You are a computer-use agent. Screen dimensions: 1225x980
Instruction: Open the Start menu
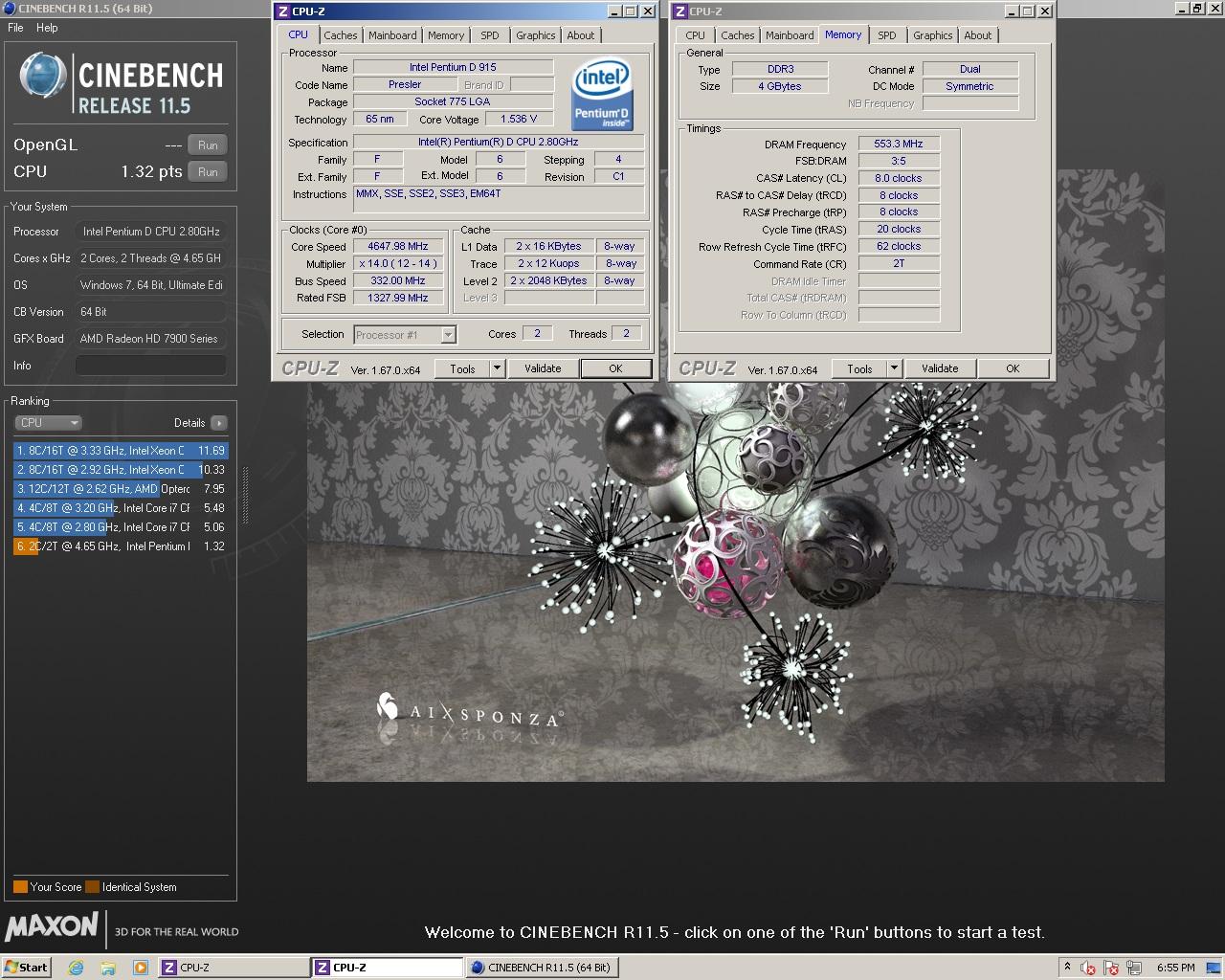pos(26,968)
